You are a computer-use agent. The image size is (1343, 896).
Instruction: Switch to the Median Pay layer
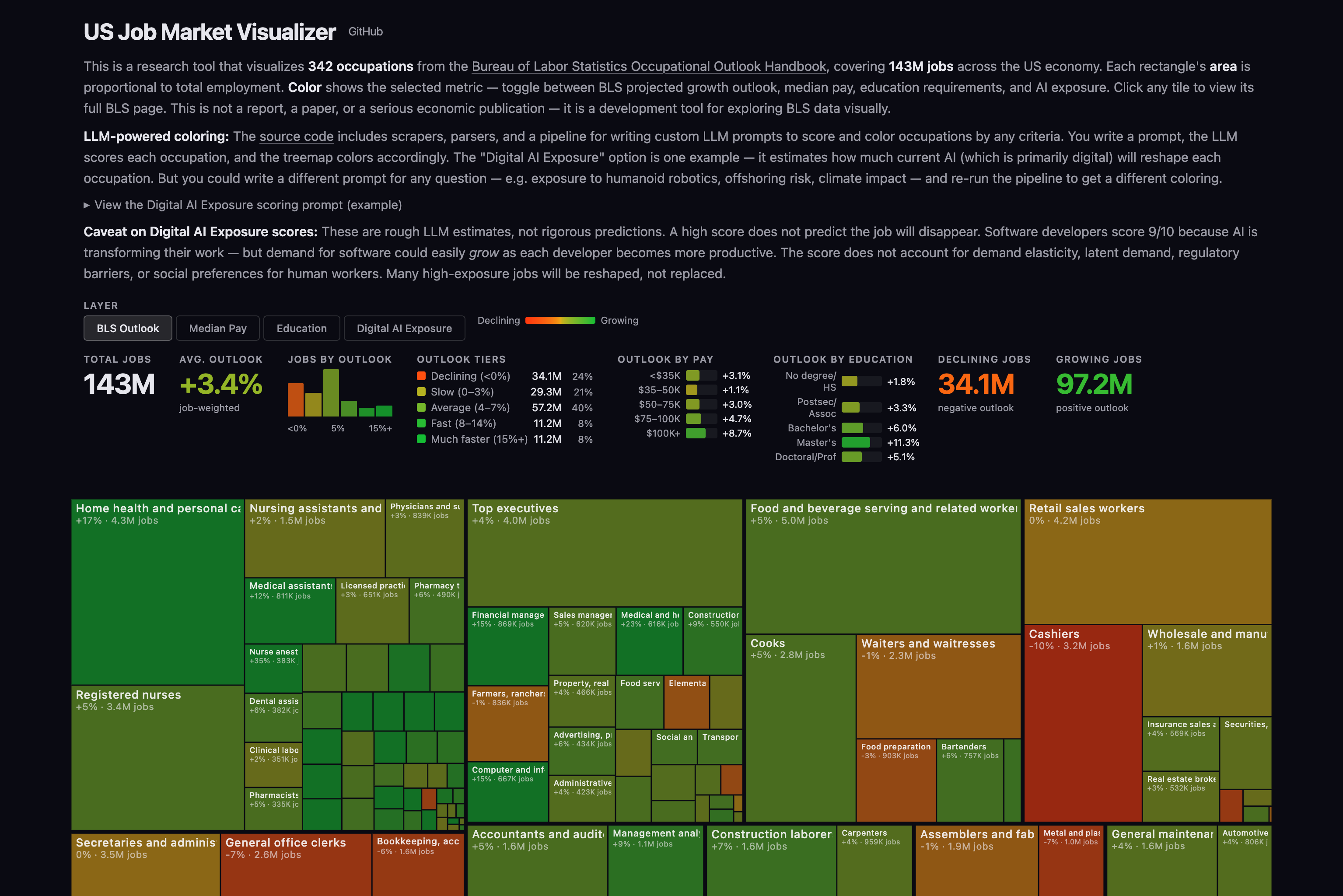(x=218, y=328)
